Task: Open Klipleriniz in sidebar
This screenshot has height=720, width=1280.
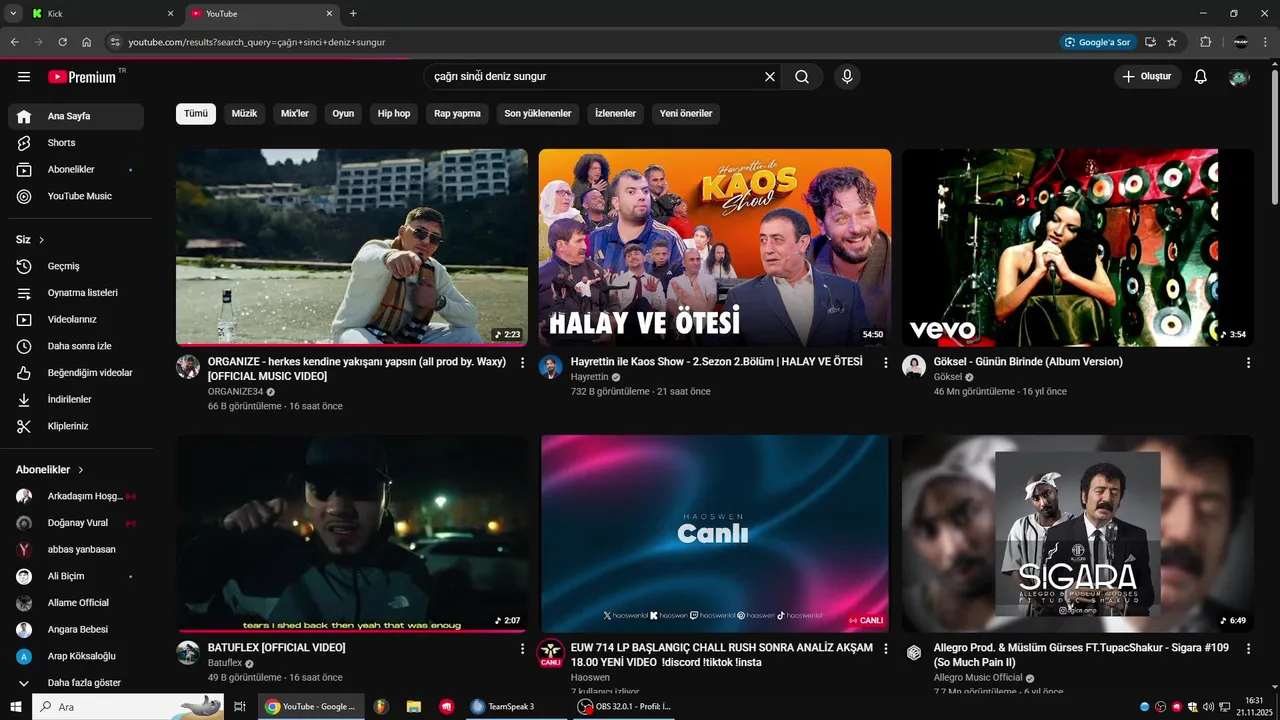Action: pyautogui.click(x=76, y=426)
